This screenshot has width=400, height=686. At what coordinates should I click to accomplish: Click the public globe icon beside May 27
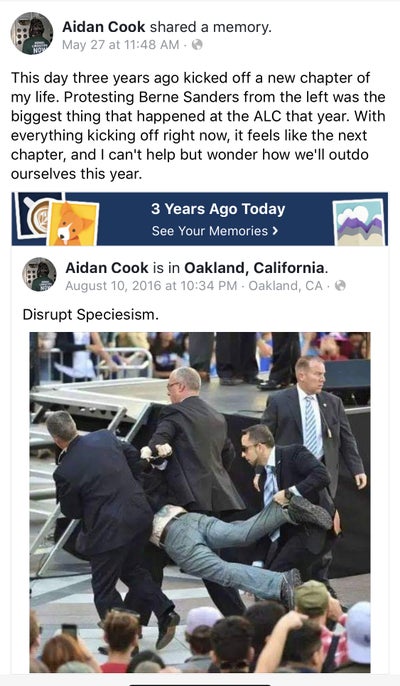click(x=197, y=45)
